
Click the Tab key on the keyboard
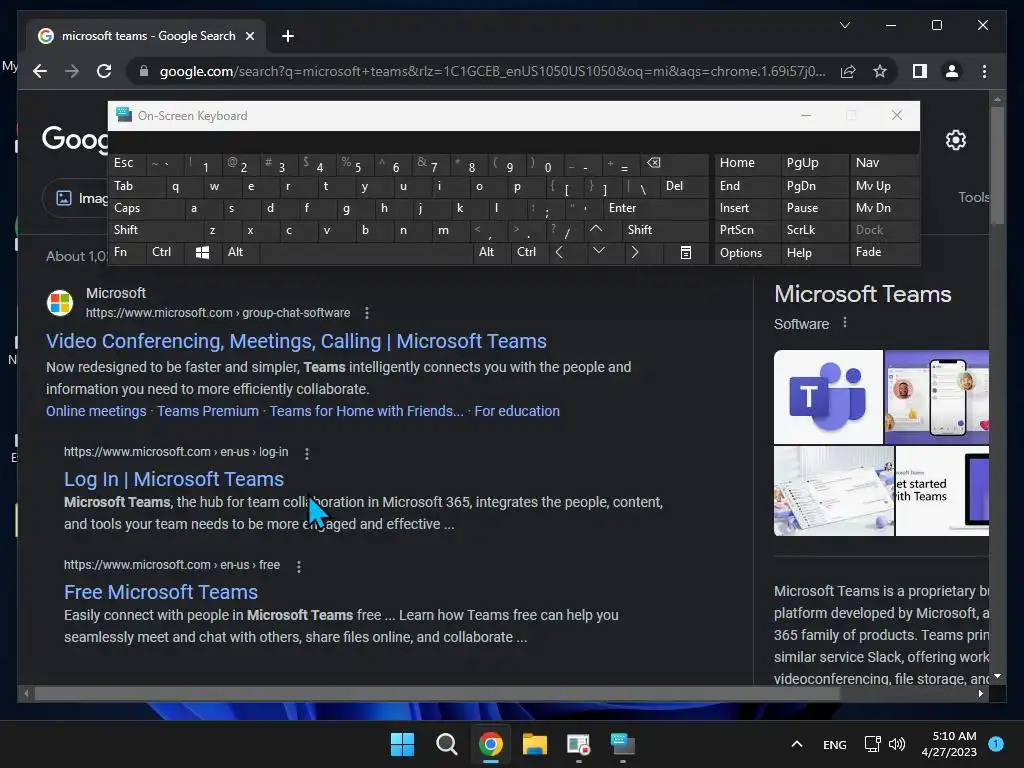(x=136, y=186)
